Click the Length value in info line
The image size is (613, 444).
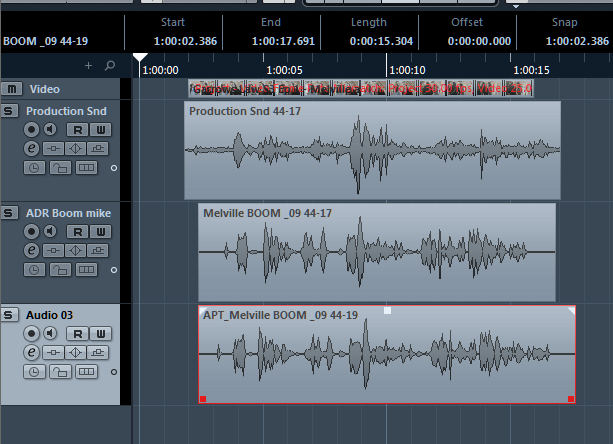click(x=369, y=42)
